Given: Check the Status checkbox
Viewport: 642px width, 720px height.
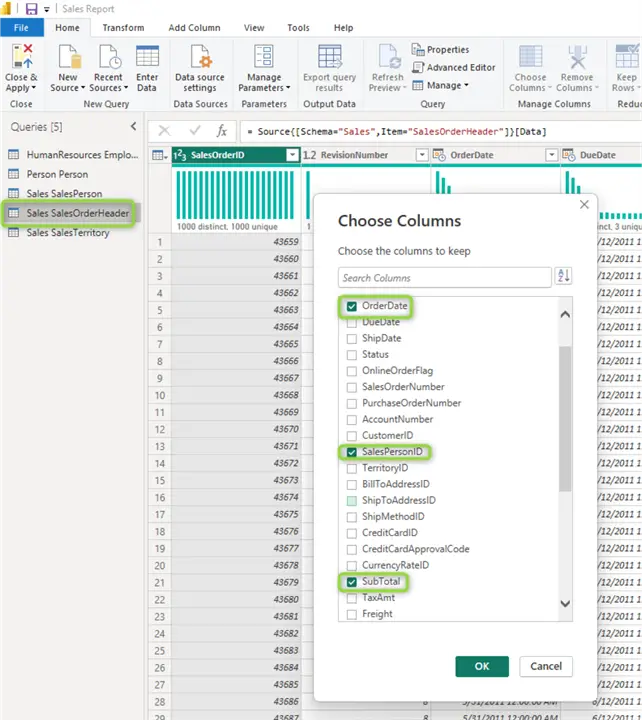Looking at the screenshot, I should pos(352,355).
